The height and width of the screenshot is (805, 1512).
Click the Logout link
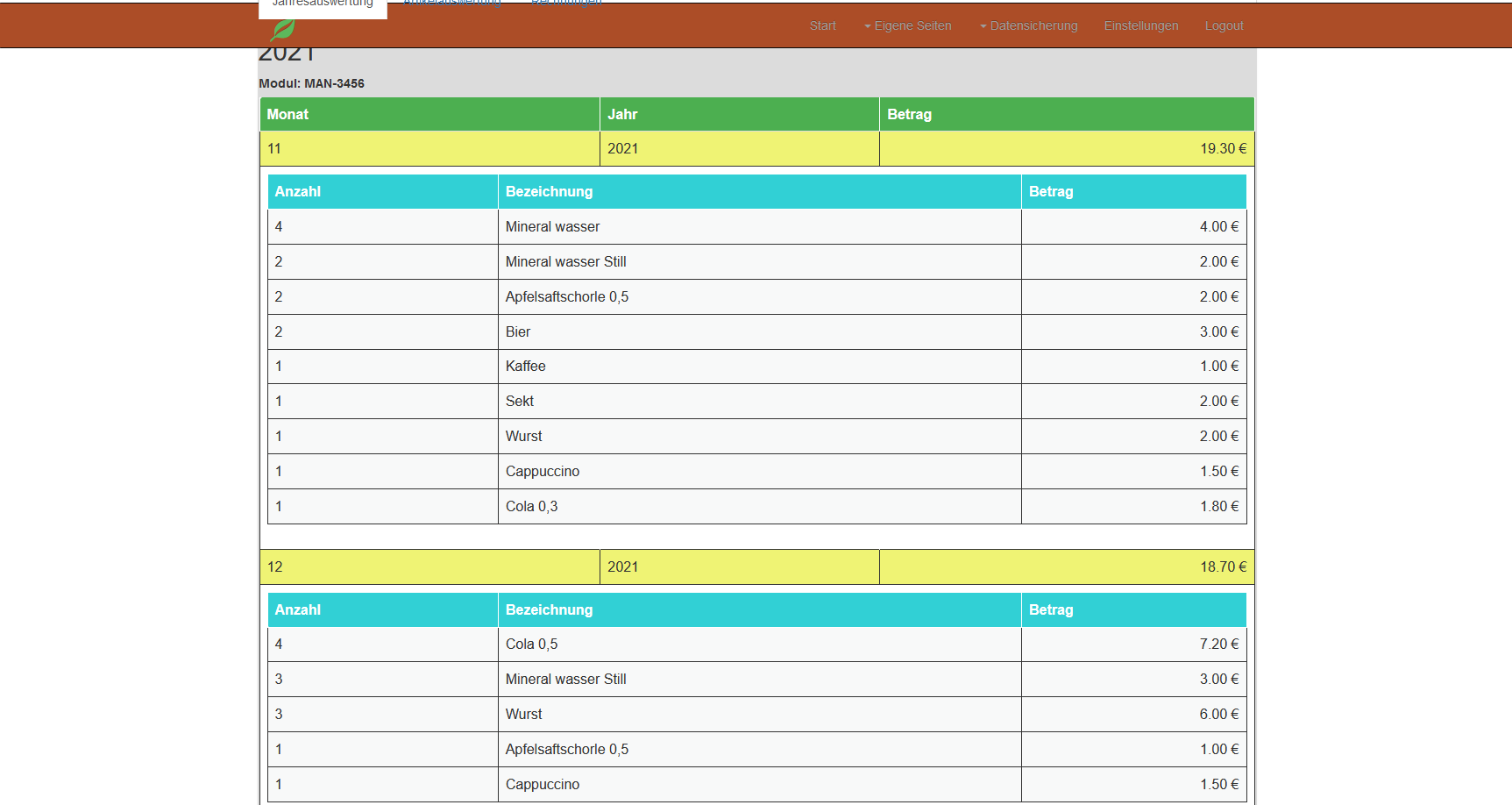(1224, 25)
